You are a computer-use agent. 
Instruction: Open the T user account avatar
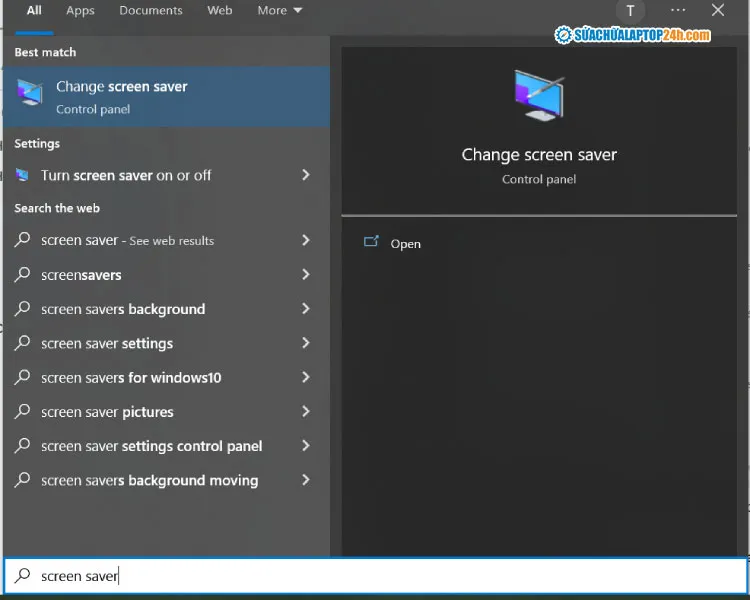click(630, 11)
